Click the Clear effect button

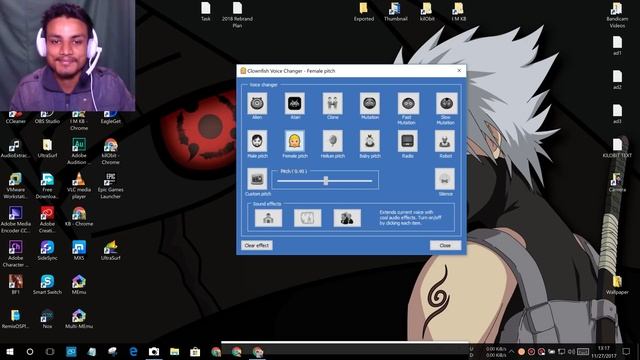click(257, 245)
